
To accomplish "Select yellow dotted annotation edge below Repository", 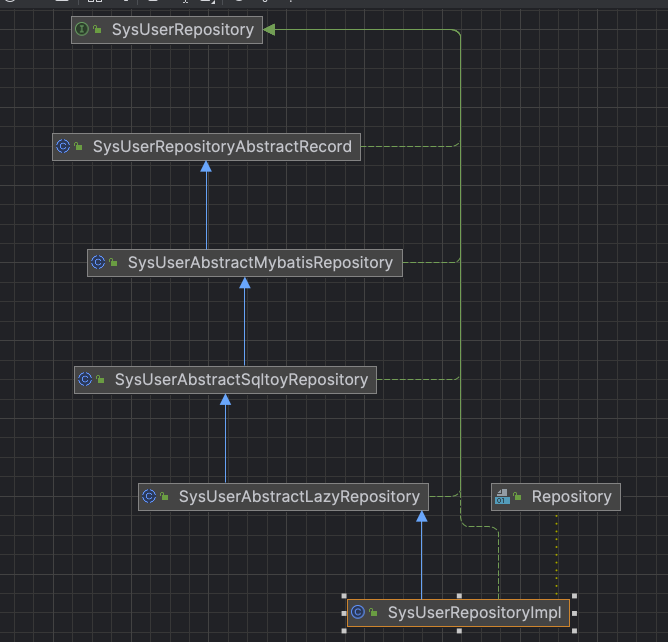I will click(556, 555).
